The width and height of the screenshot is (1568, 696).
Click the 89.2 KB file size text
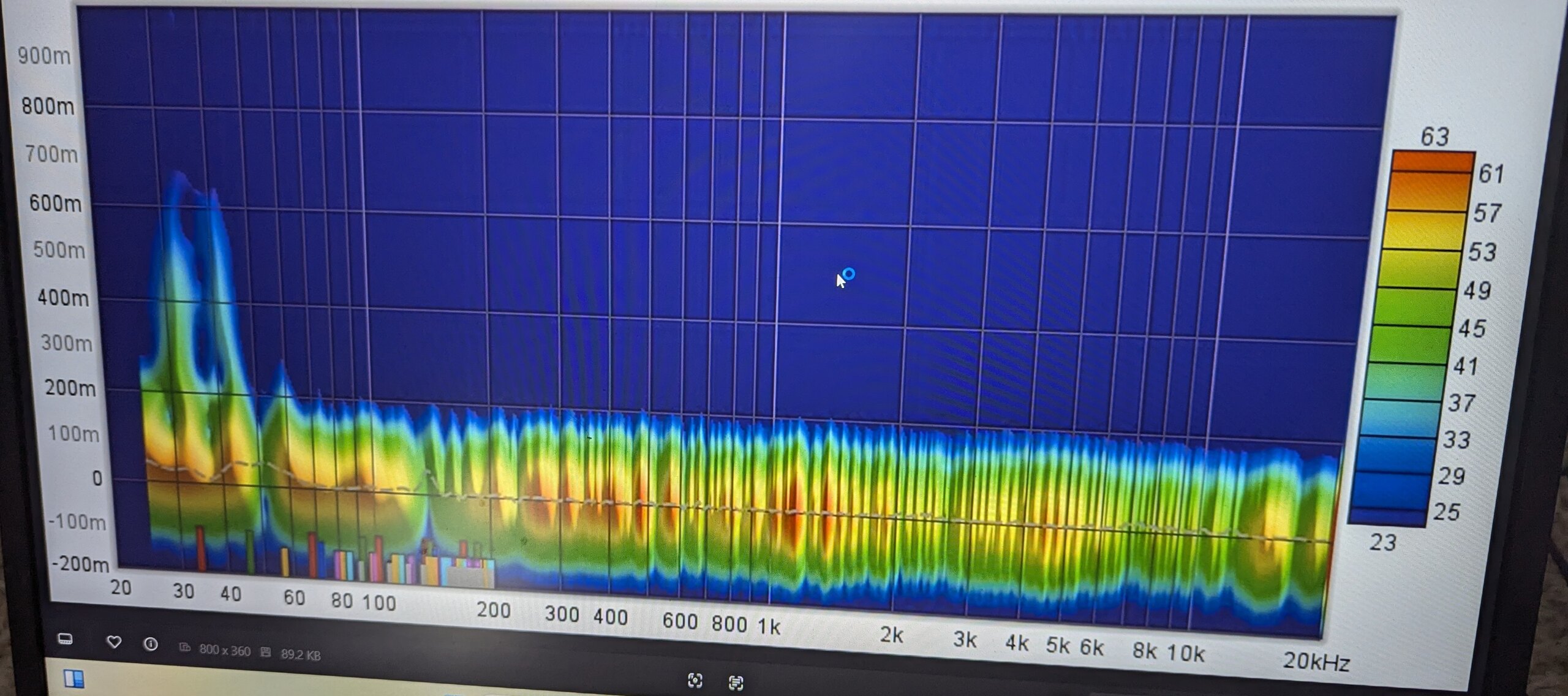click(301, 654)
